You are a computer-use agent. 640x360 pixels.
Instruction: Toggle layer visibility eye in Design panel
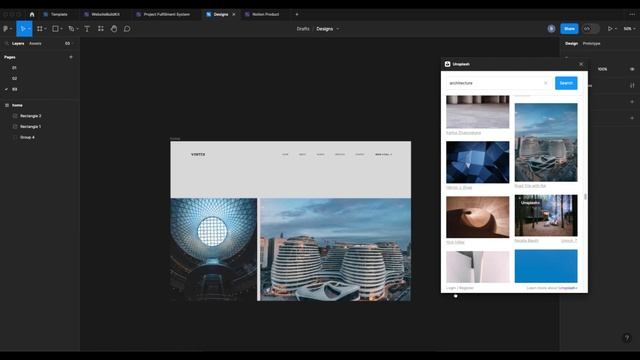click(632, 69)
